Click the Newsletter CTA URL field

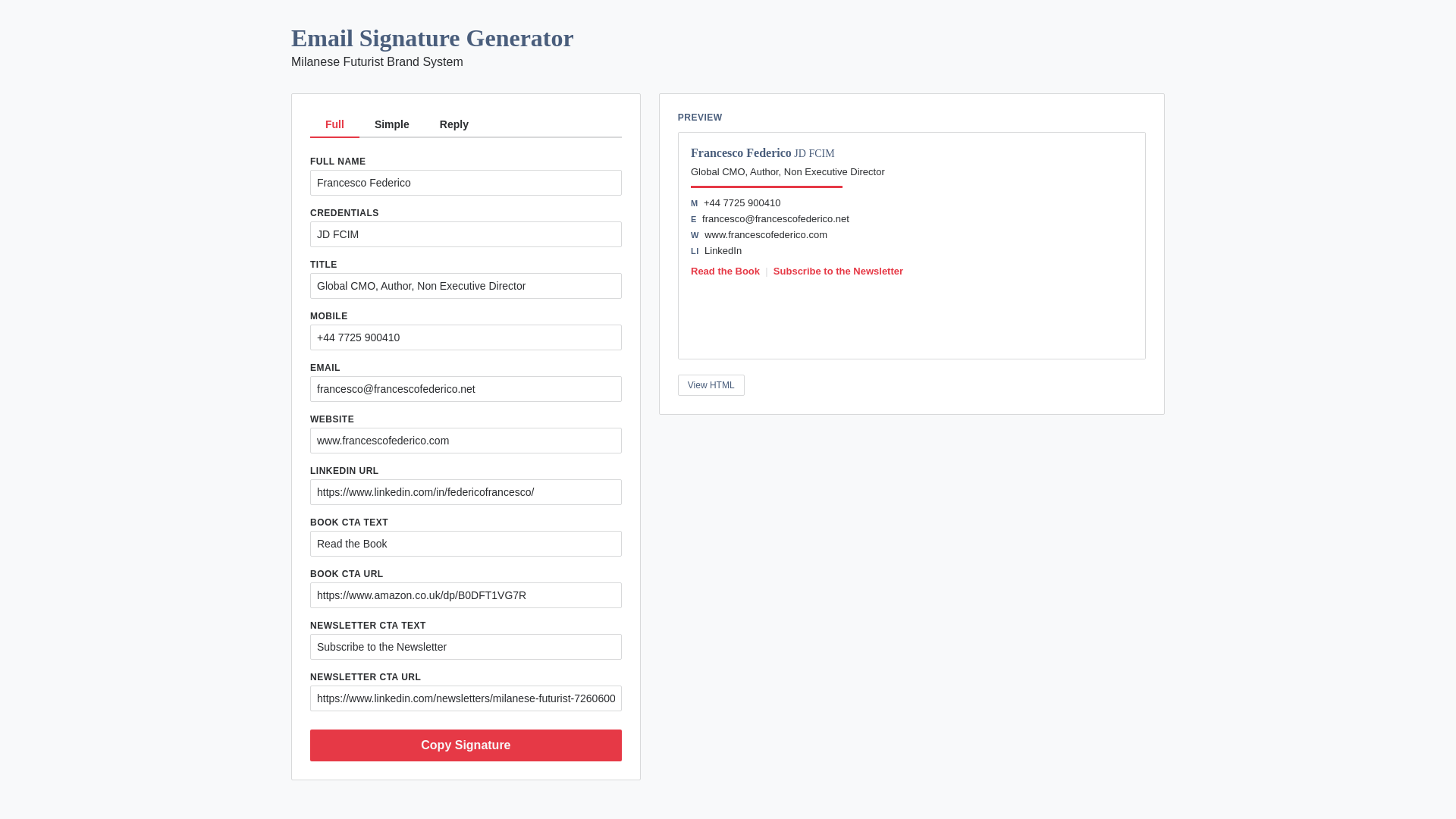(x=466, y=698)
